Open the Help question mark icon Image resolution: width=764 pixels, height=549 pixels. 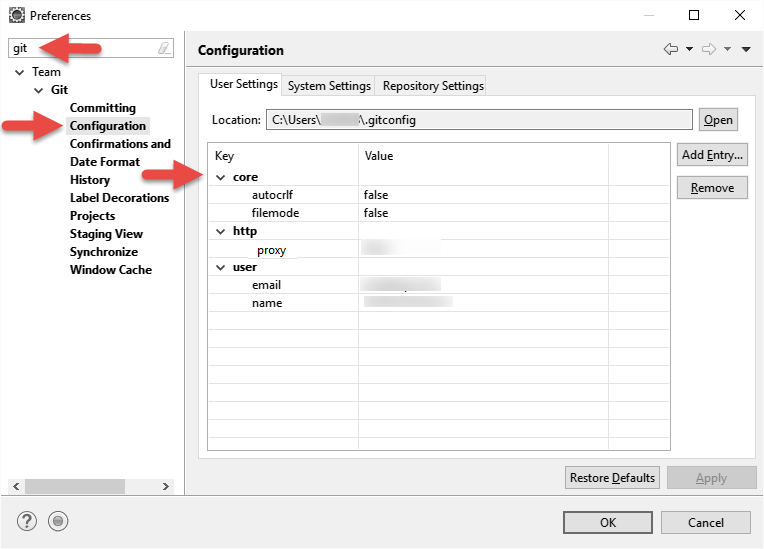click(x=27, y=521)
